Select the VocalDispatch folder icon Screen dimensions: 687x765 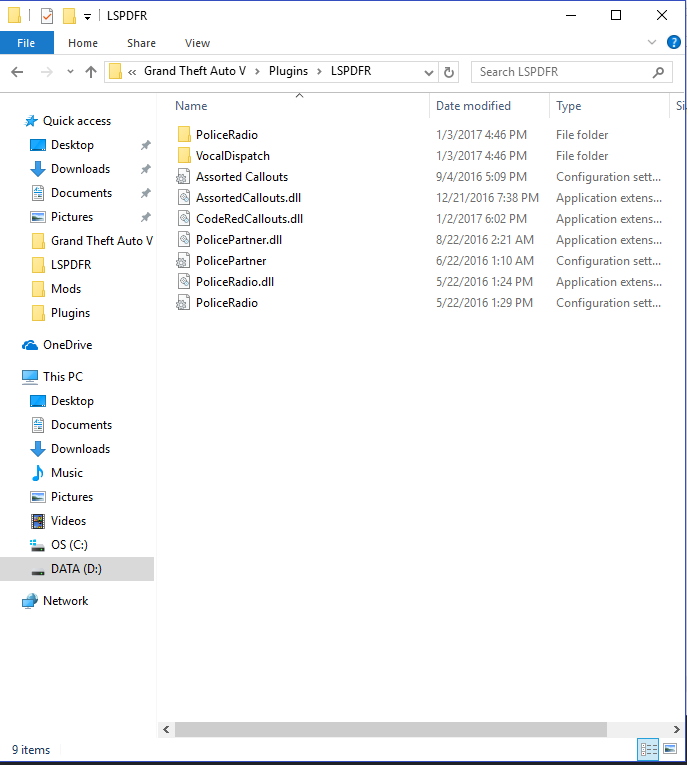(x=184, y=156)
